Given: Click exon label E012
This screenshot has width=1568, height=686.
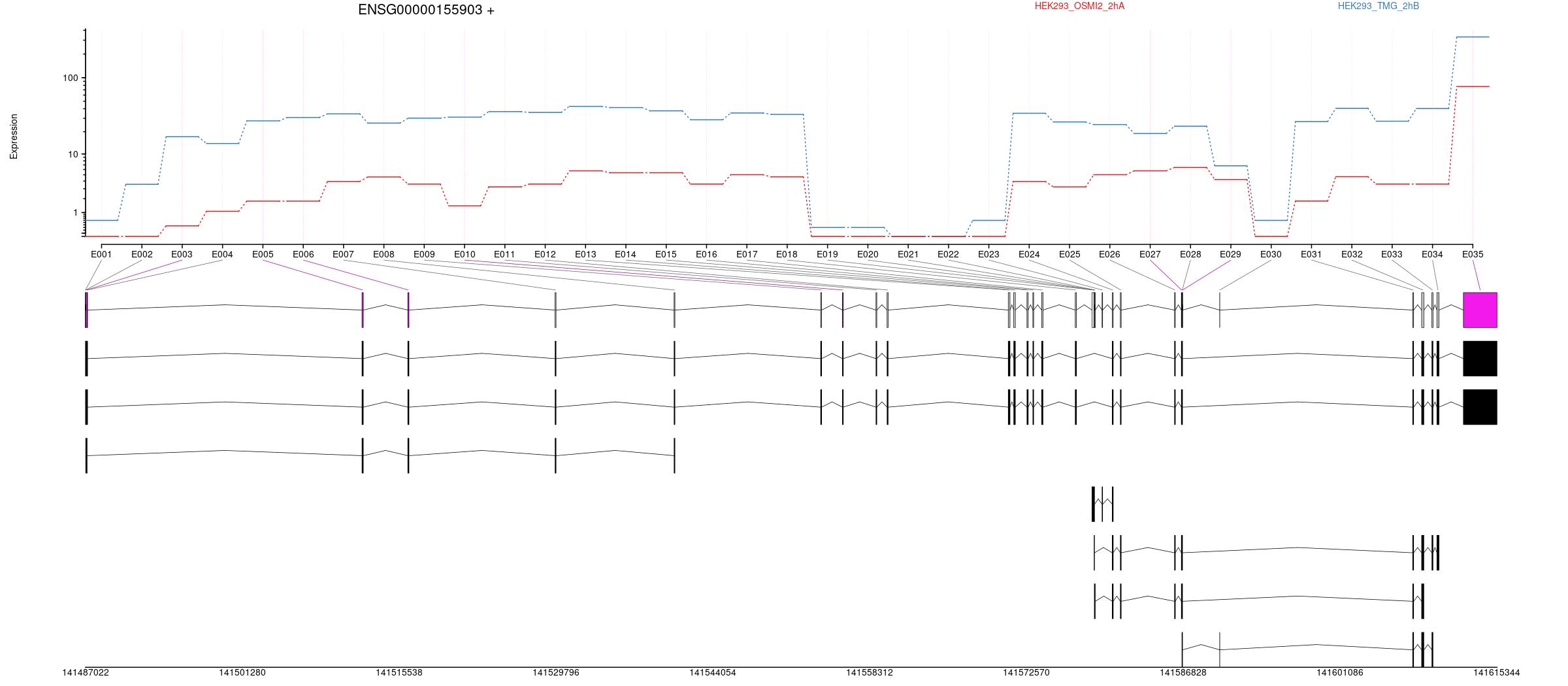Looking at the screenshot, I should click(545, 254).
